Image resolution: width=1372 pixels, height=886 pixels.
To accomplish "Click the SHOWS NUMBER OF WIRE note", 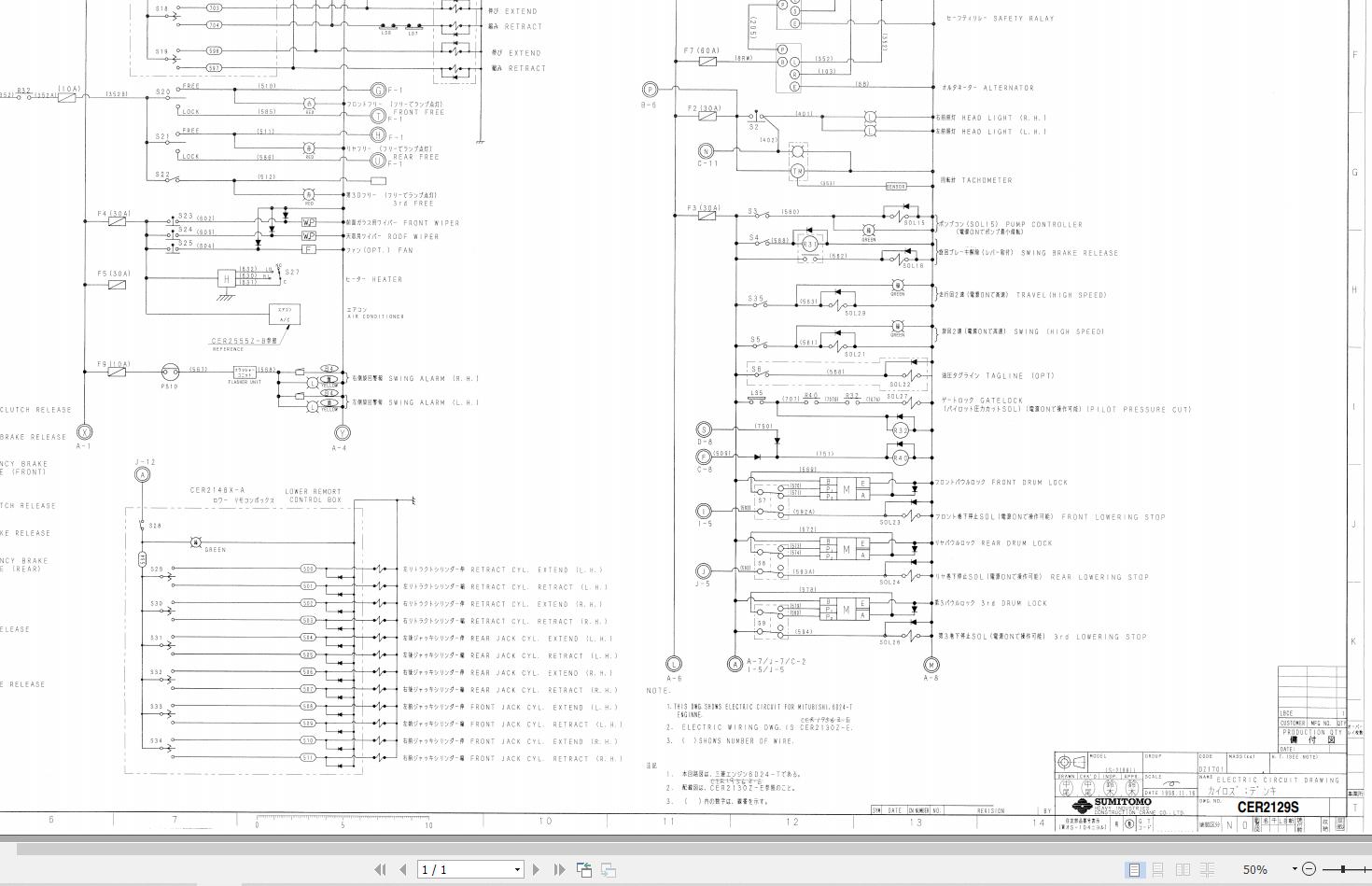I will pyautogui.click(x=737, y=741).
